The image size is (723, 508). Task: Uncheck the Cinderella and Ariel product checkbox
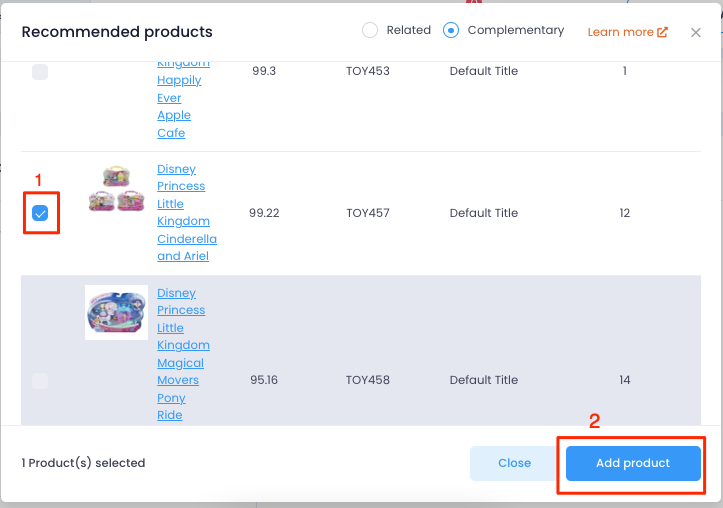(40, 213)
